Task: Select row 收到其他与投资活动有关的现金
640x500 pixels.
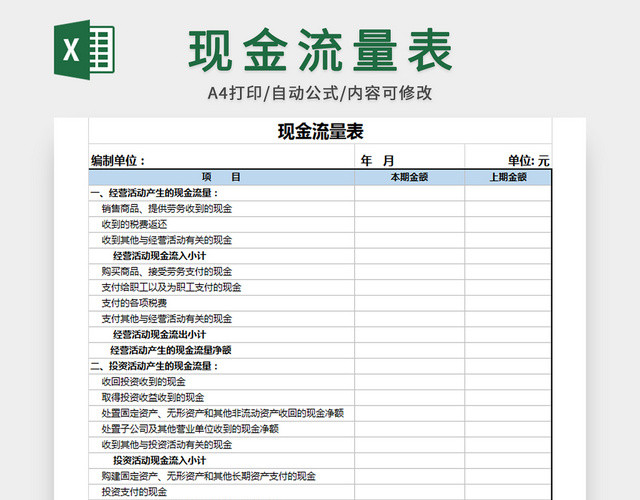Action: coord(320,444)
